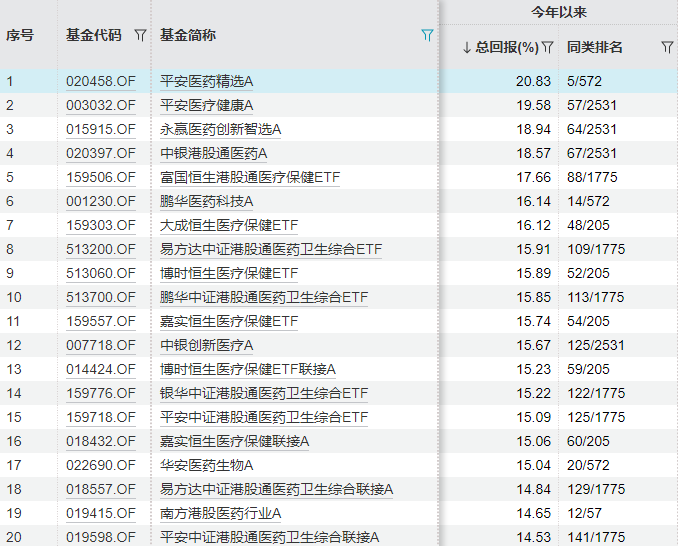Open fund 博时恒生医疗保健ETF联接A
Image resolution: width=678 pixels, height=546 pixels.
[248, 369]
